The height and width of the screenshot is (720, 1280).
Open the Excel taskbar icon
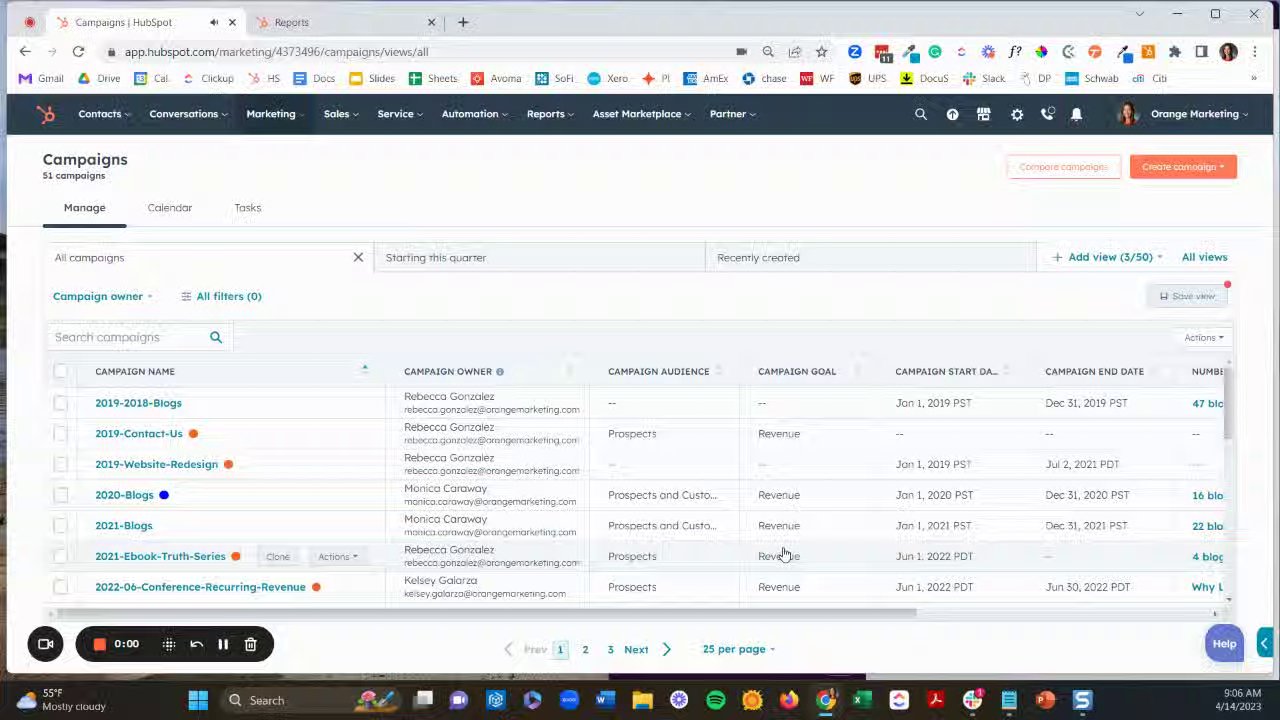point(862,700)
